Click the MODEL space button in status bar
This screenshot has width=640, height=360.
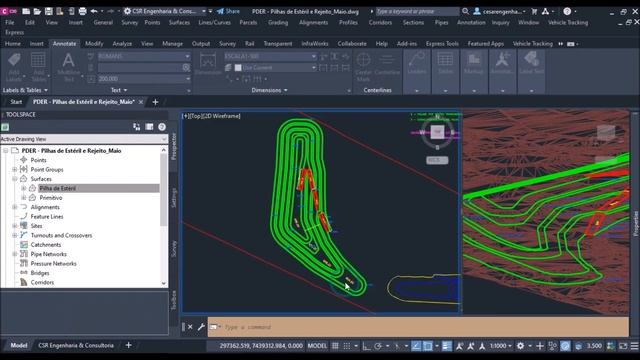(x=317, y=346)
